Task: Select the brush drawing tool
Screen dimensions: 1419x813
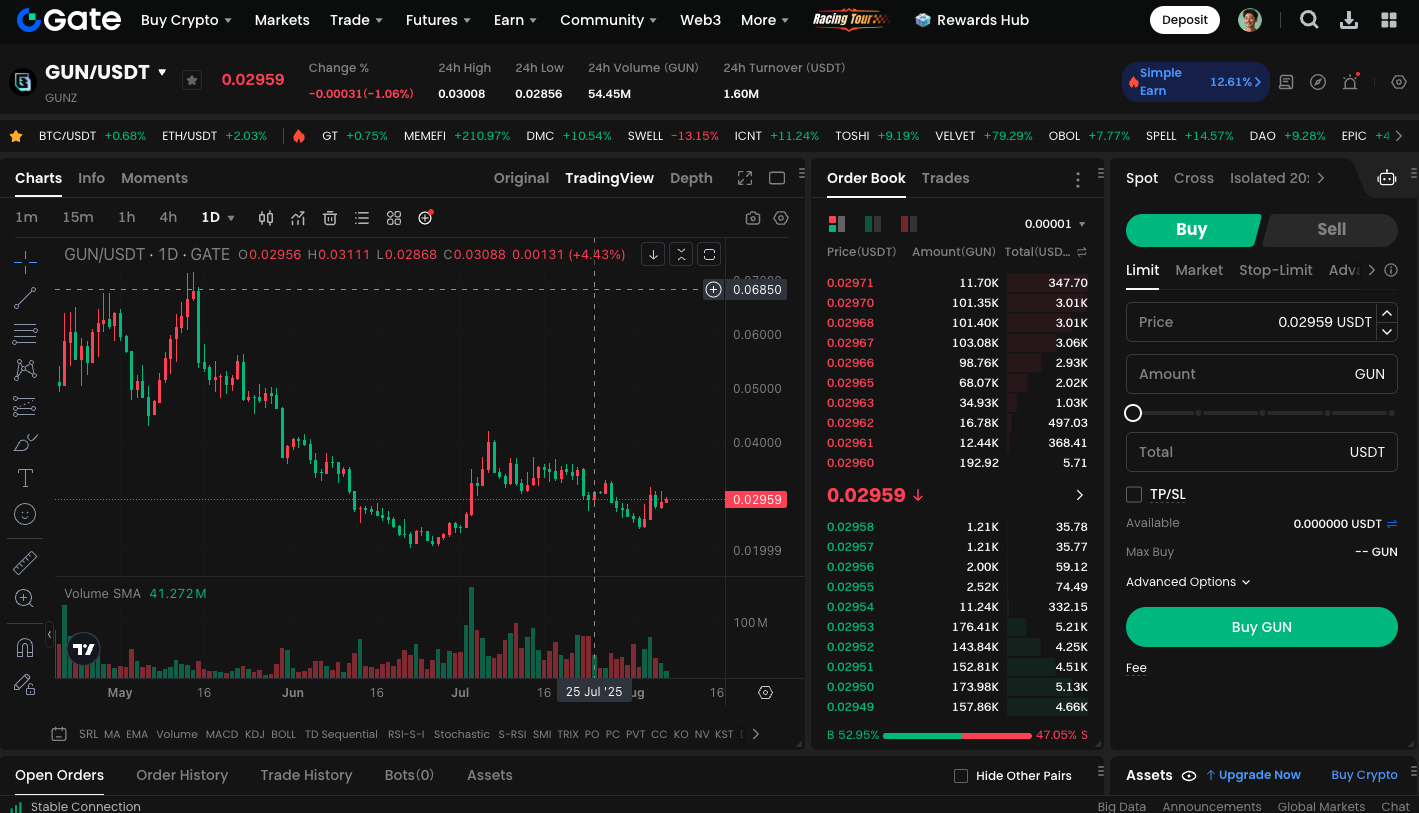Action: point(26,442)
